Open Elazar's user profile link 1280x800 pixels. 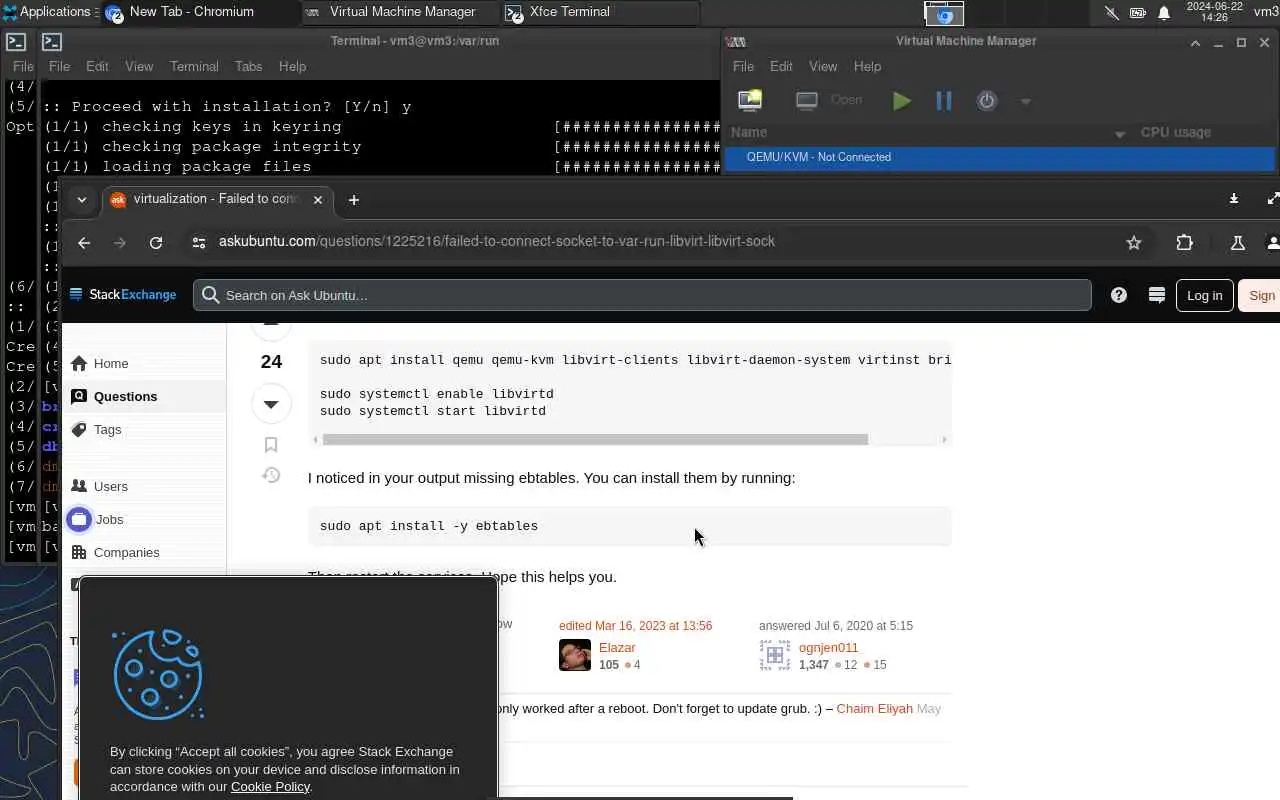617,648
